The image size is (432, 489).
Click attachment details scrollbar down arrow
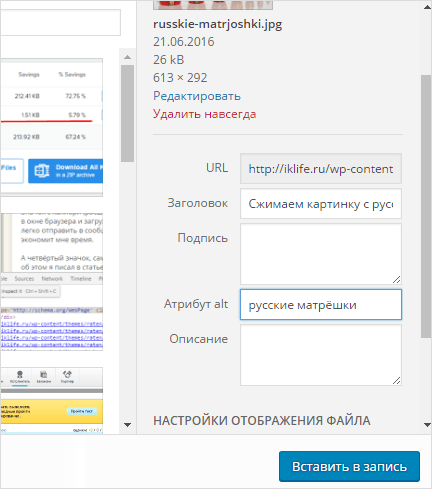point(427,425)
